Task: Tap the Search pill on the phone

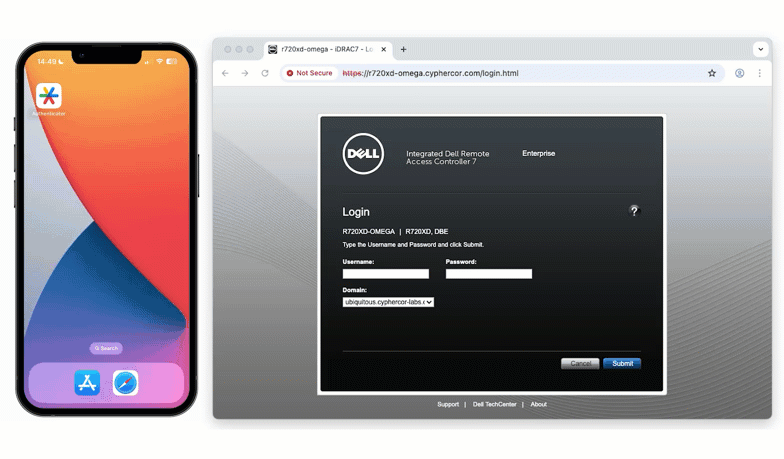Action: [106, 348]
